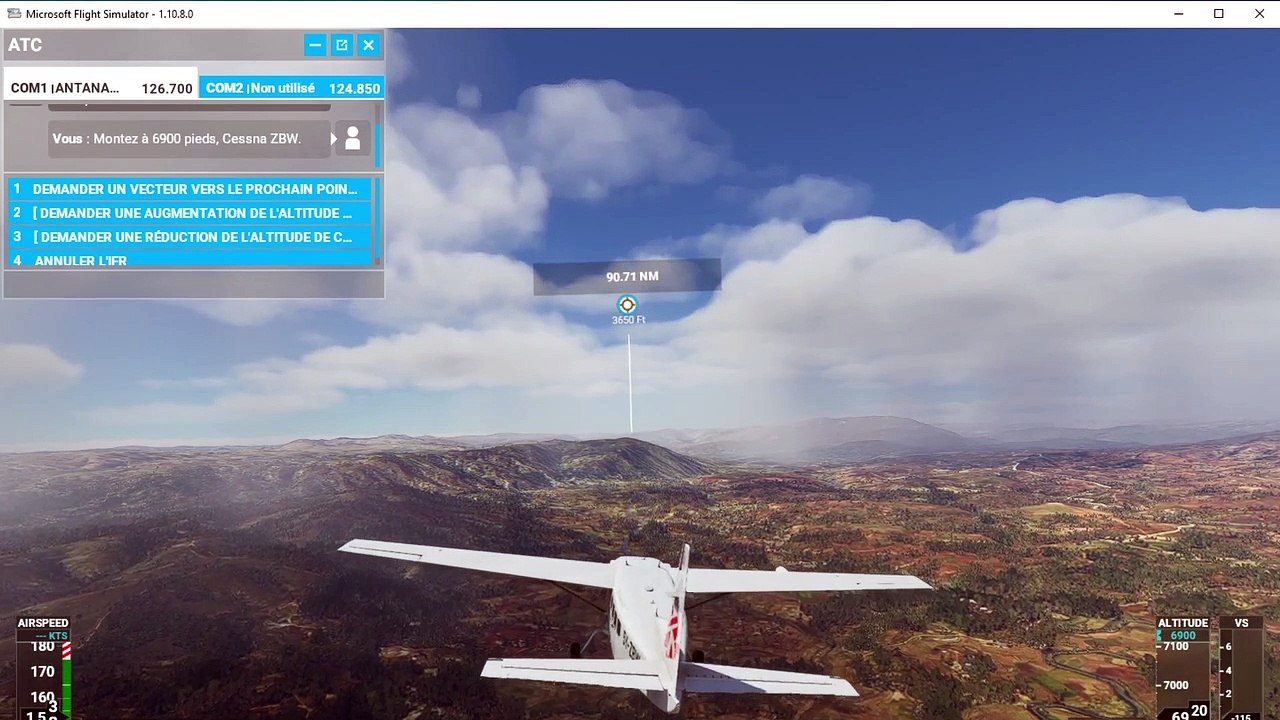This screenshot has height=720, width=1280.
Task: Choose option 1 Demander un vecteur vers le prochain point
Action: [190, 189]
